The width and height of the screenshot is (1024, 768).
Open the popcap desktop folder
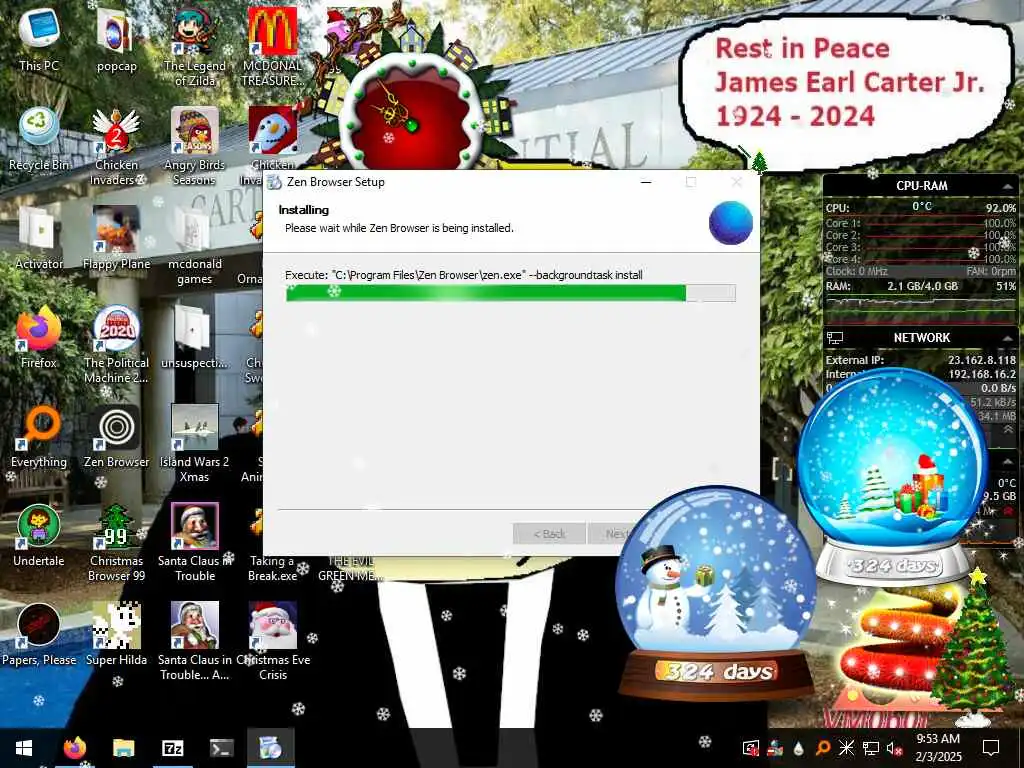tap(116, 40)
